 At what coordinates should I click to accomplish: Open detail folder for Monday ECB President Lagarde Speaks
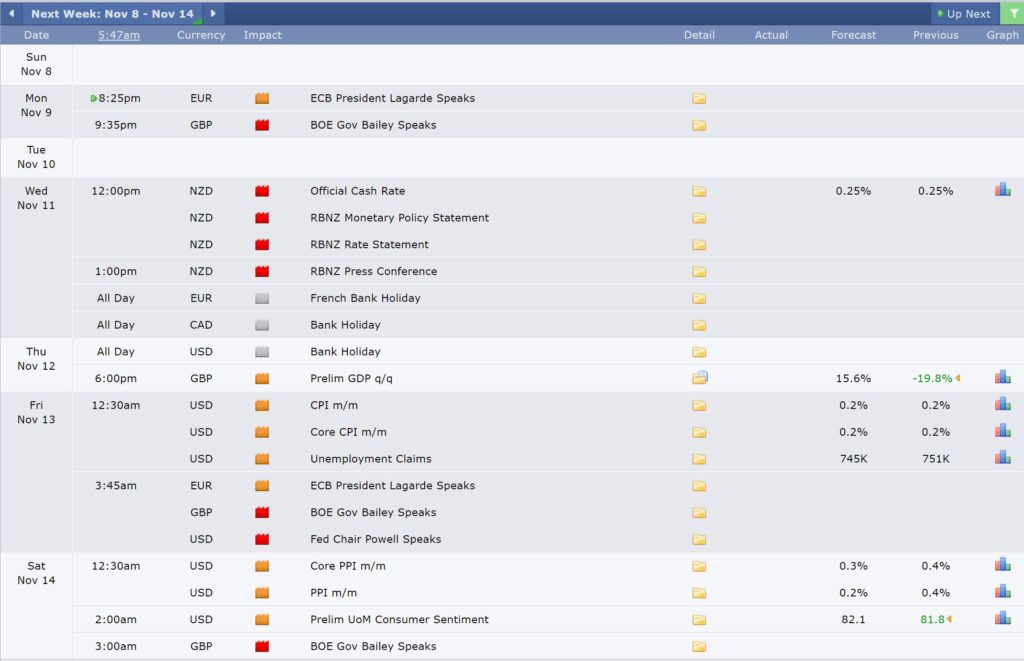(x=699, y=99)
